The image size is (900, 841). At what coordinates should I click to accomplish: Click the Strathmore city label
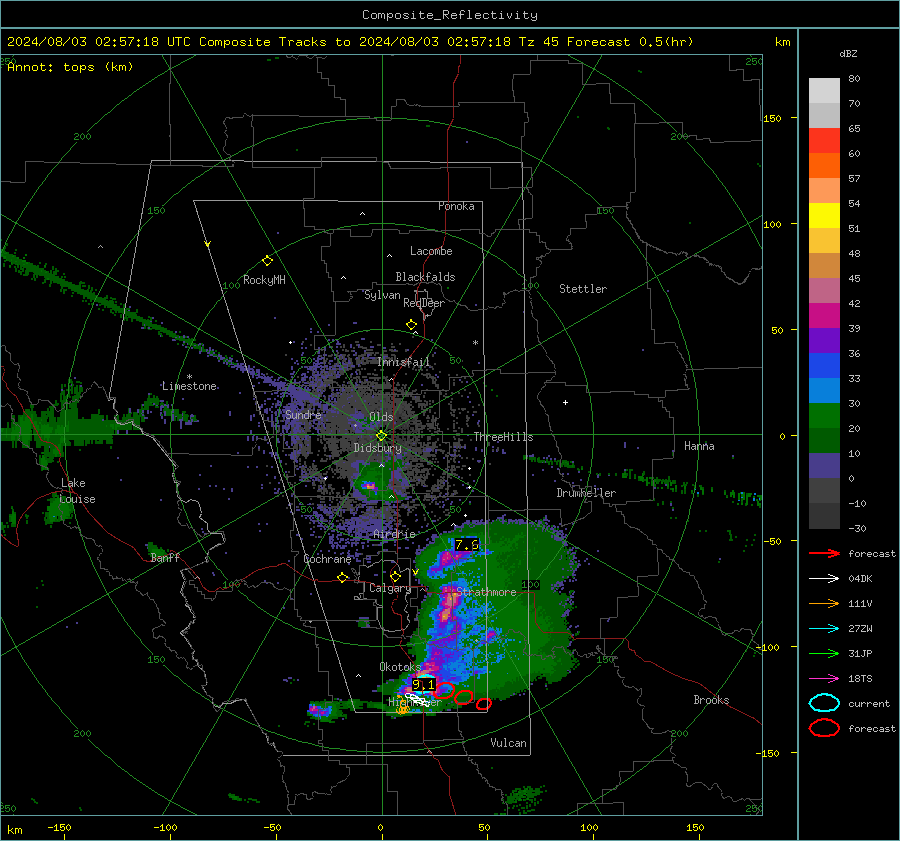coord(486,592)
